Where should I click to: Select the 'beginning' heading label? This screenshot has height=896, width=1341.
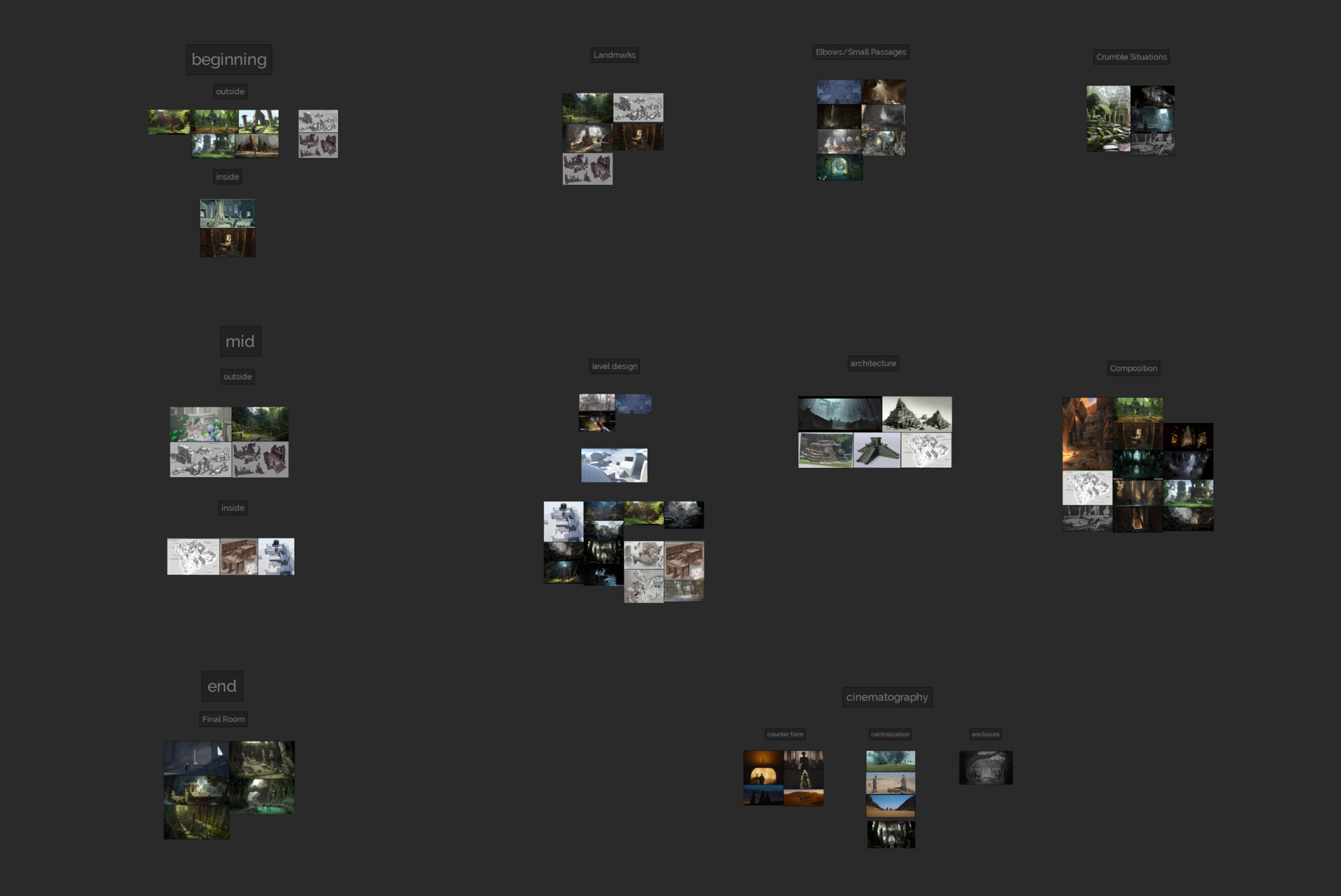pyautogui.click(x=228, y=60)
